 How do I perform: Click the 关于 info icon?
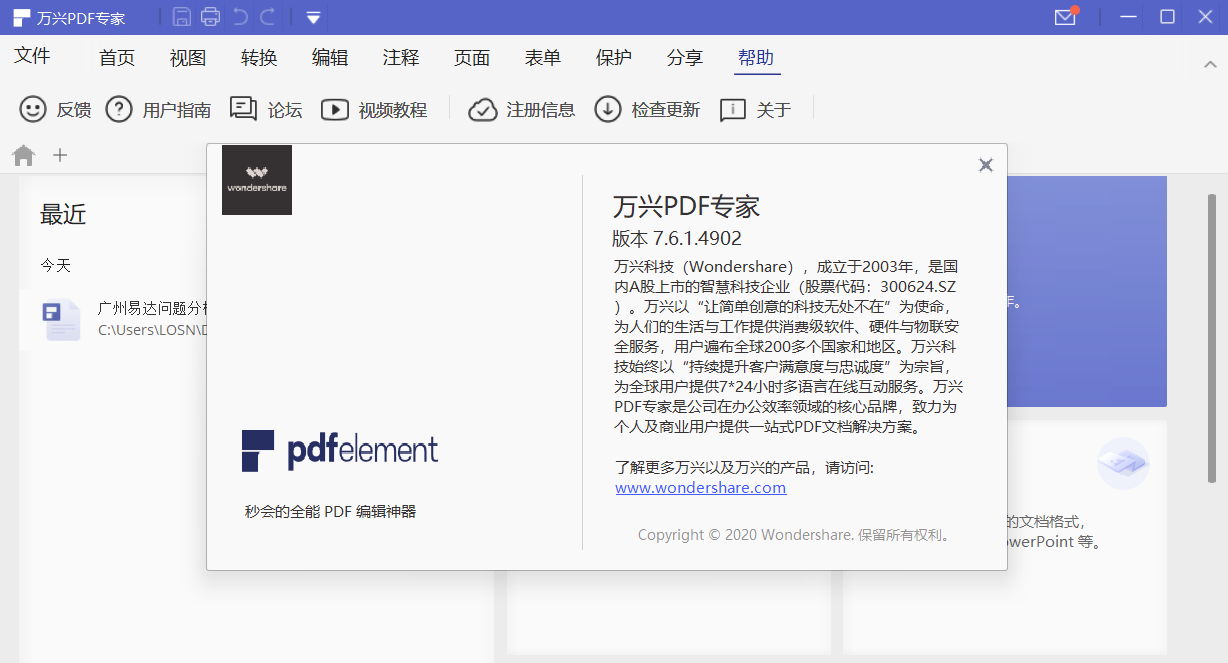pos(733,110)
